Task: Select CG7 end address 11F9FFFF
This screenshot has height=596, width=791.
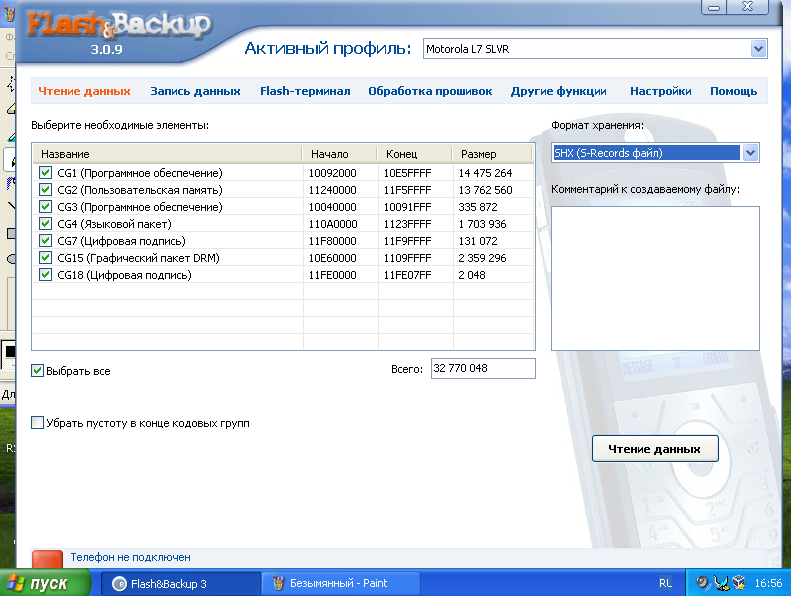Action: coord(408,241)
